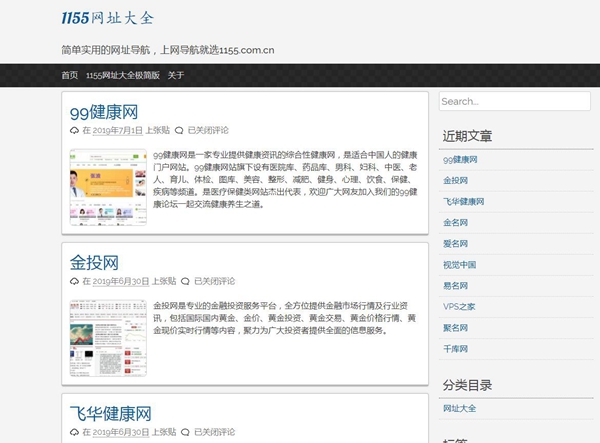Viewport: 600px width, 443px height.
Task: Open 飞华健康网 in the recent posts sidebar
Action: click(x=463, y=202)
